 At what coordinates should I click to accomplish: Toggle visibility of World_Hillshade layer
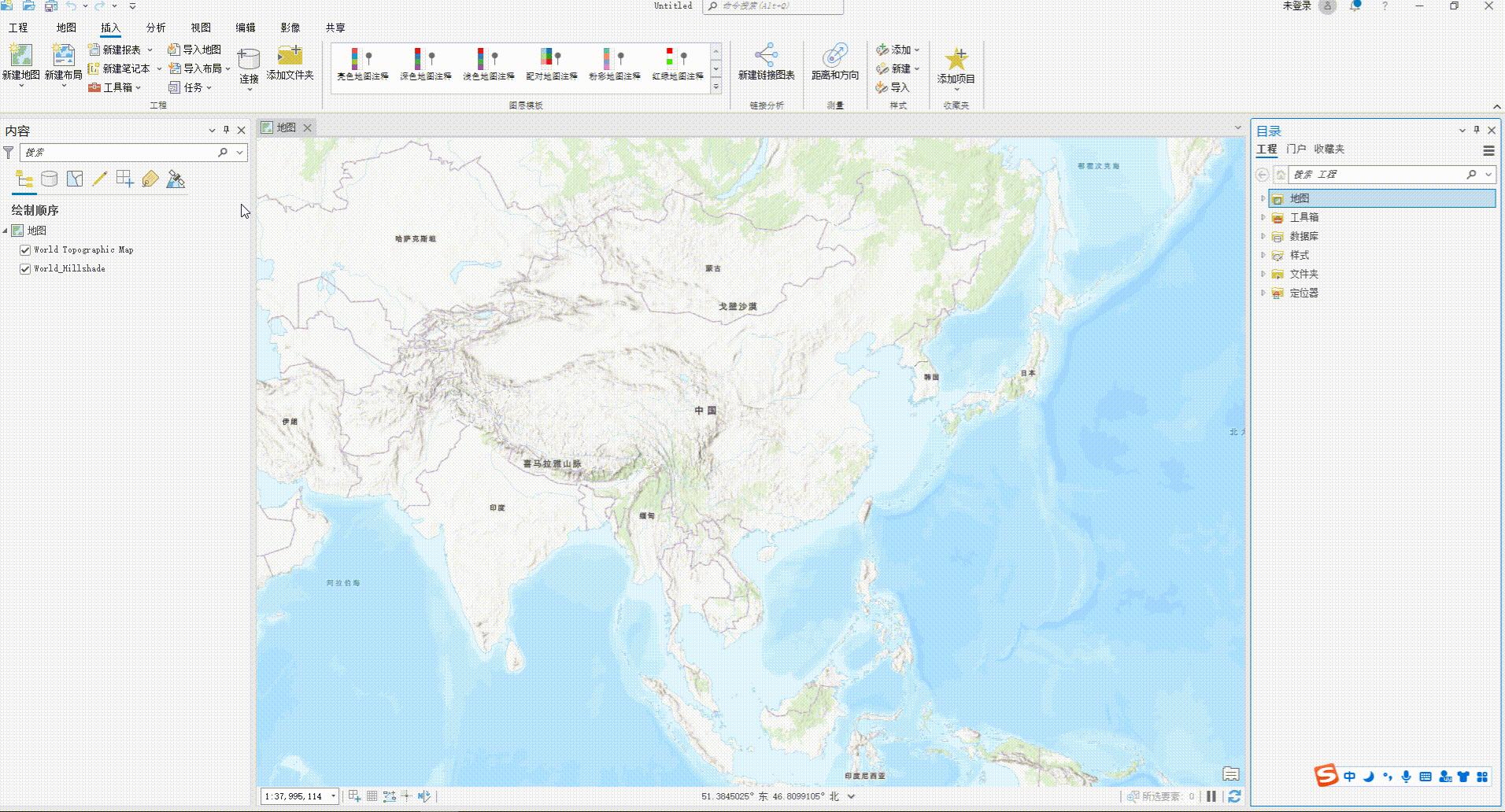pyautogui.click(x=26, y=268)
